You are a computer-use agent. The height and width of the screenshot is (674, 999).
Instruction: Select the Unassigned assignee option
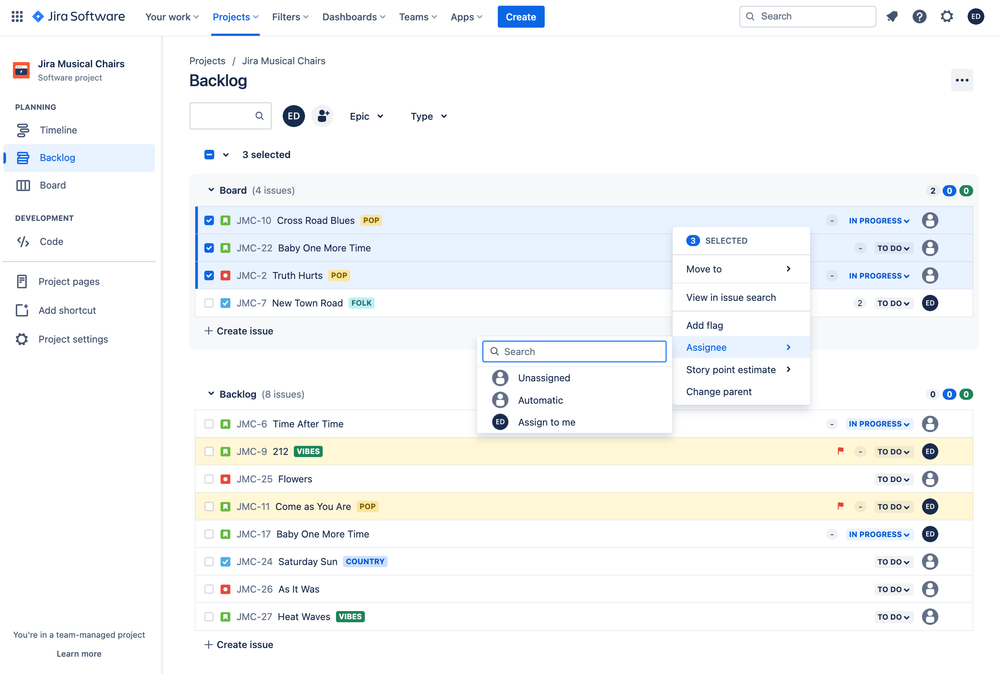575,378
